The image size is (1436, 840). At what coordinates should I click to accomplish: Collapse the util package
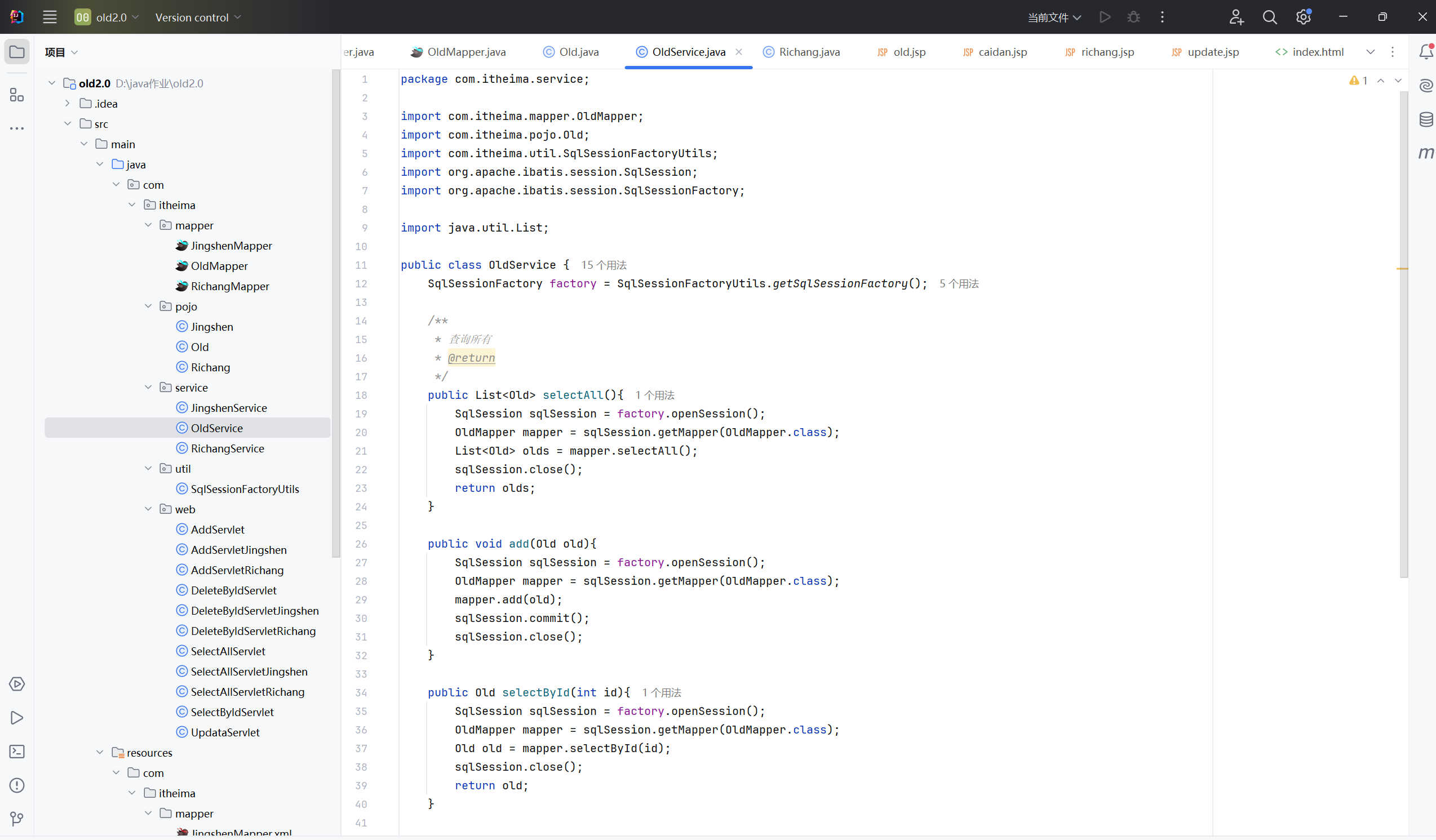click(148, 468)
